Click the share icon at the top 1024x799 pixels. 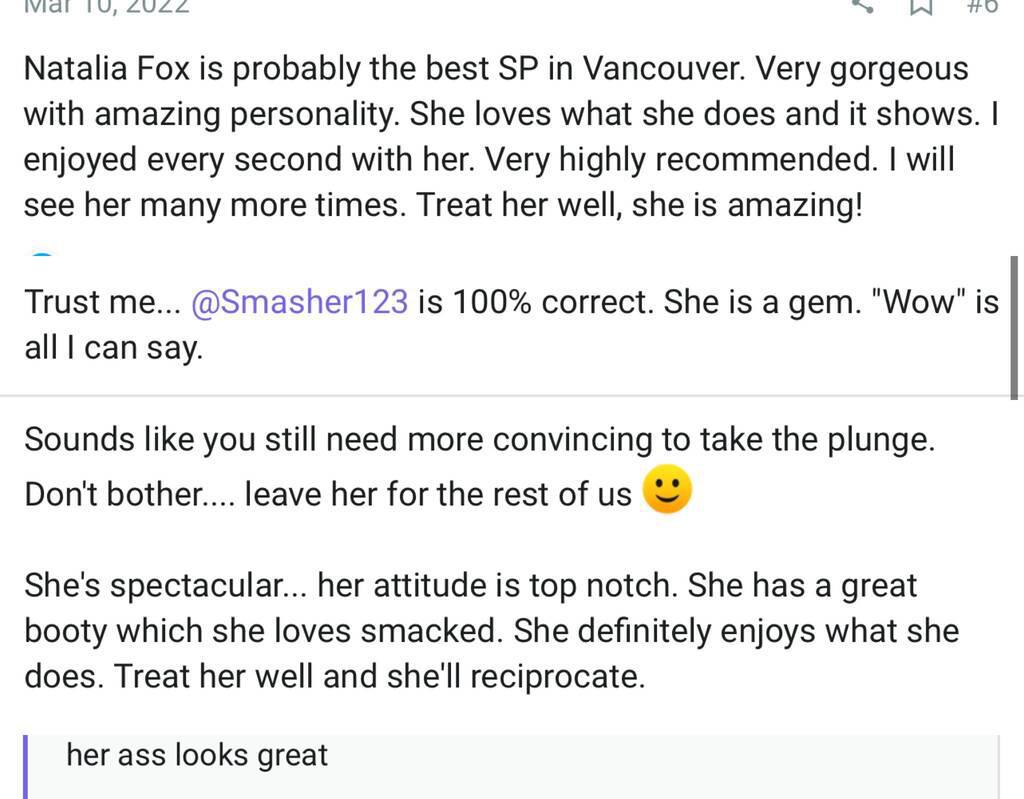point(862,4)
